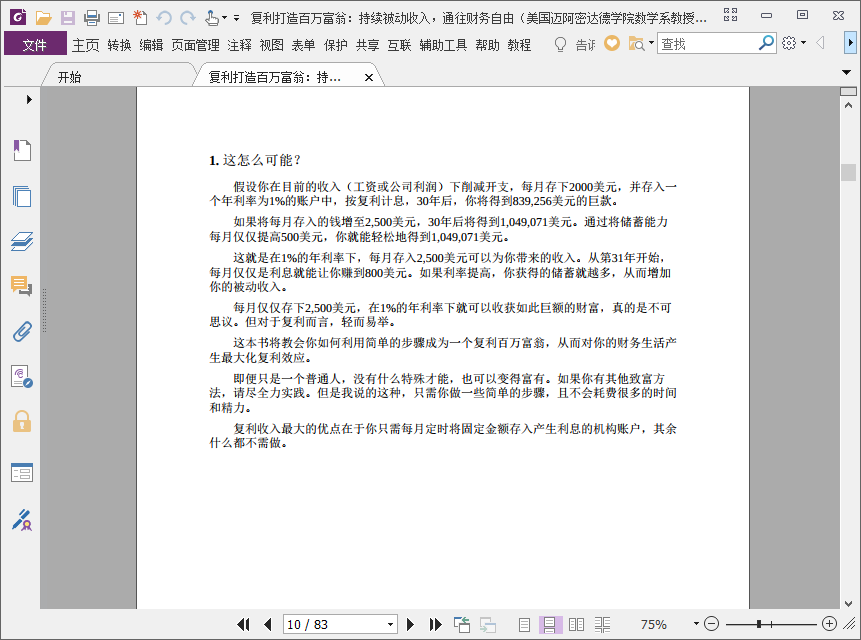Open the Comments panel icon
Image resolution: width=861 pixels, height=640 pixels.
click(22, 286)
